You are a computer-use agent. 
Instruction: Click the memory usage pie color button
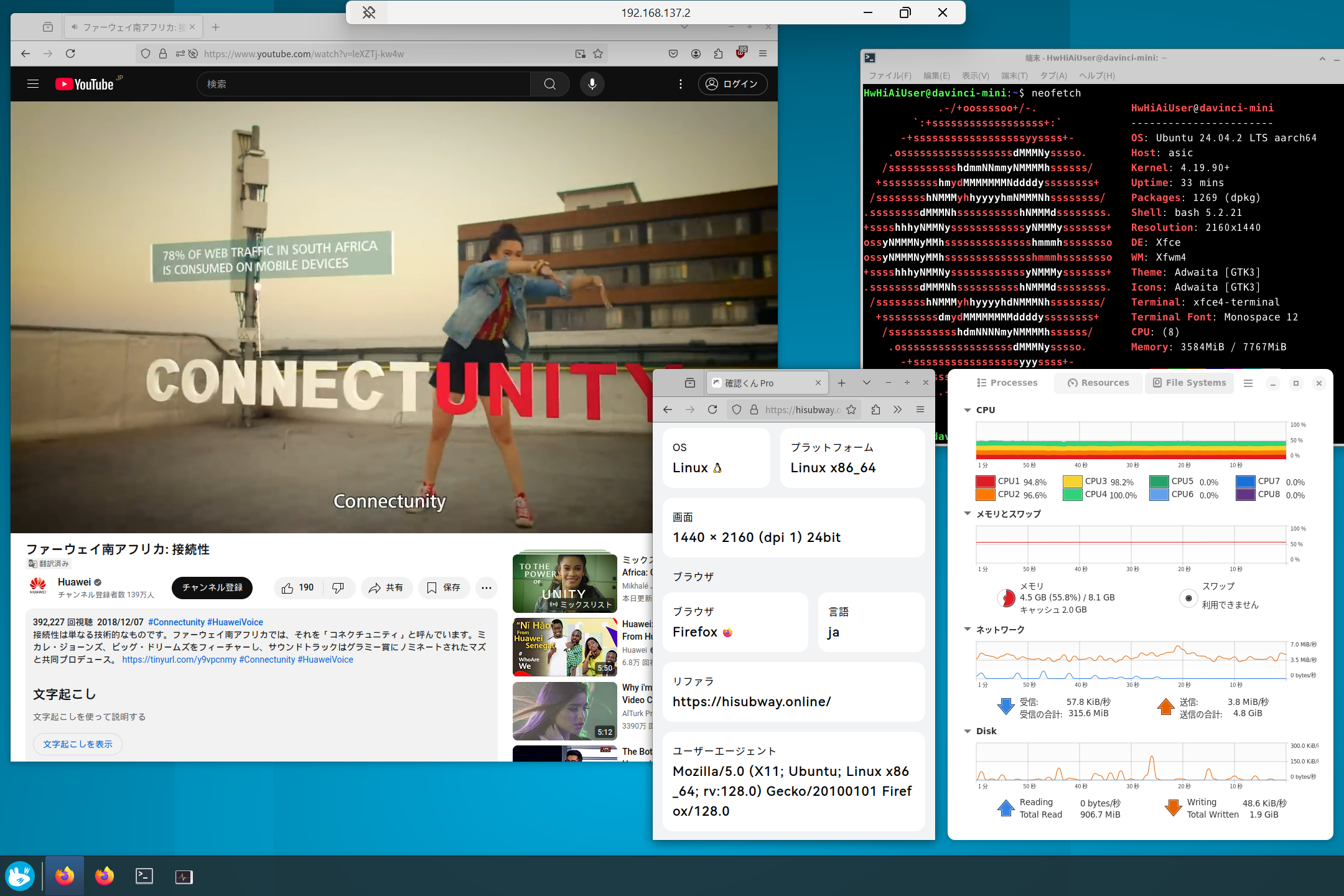point(1006,598)
